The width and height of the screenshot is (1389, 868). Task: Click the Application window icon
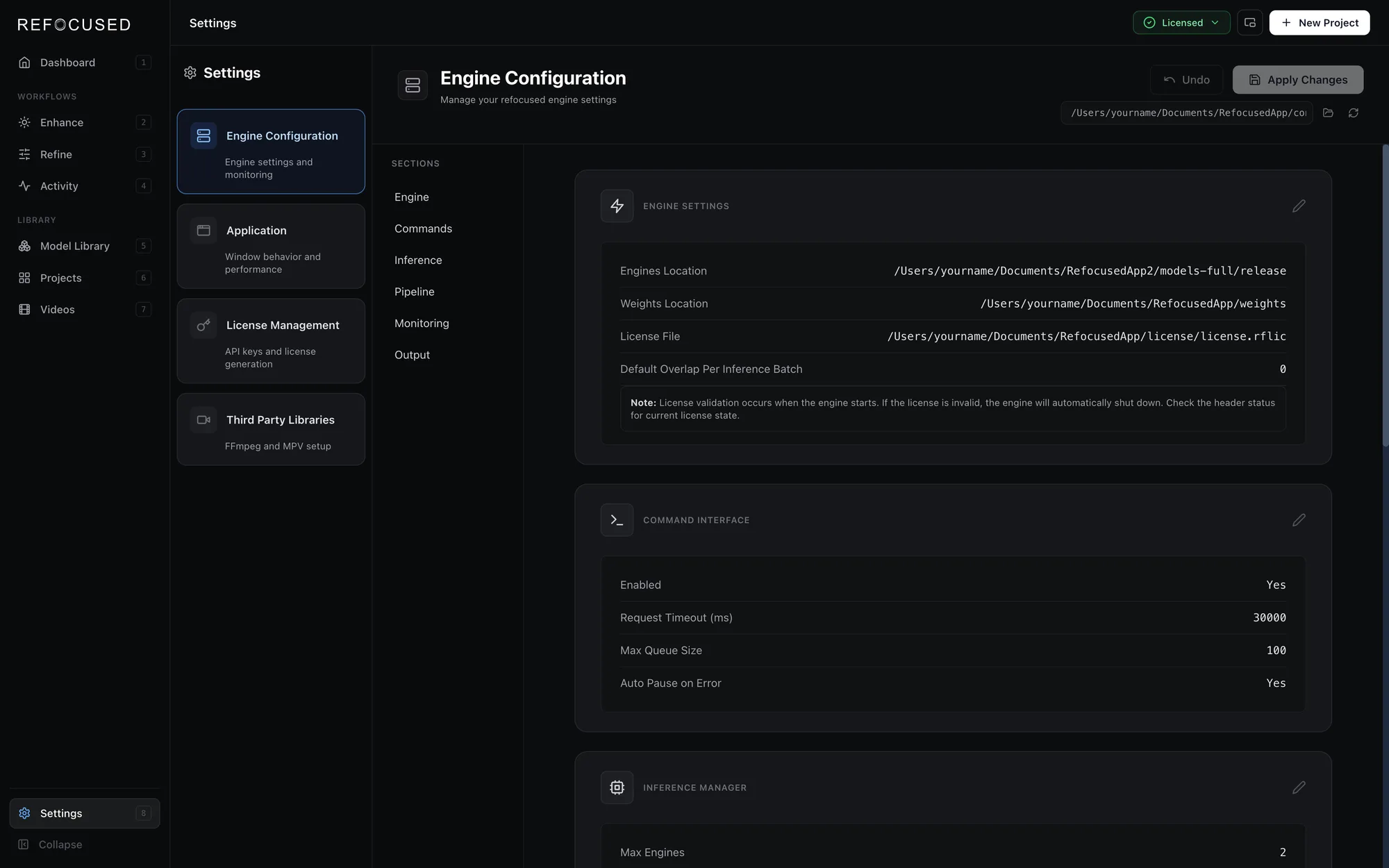pyautogui.click(x=203, y=231)
